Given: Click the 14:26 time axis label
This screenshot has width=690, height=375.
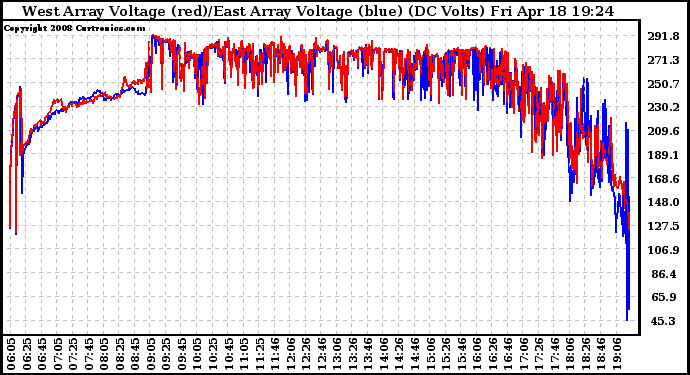Looking at the screenshot, I should [399, 354].
